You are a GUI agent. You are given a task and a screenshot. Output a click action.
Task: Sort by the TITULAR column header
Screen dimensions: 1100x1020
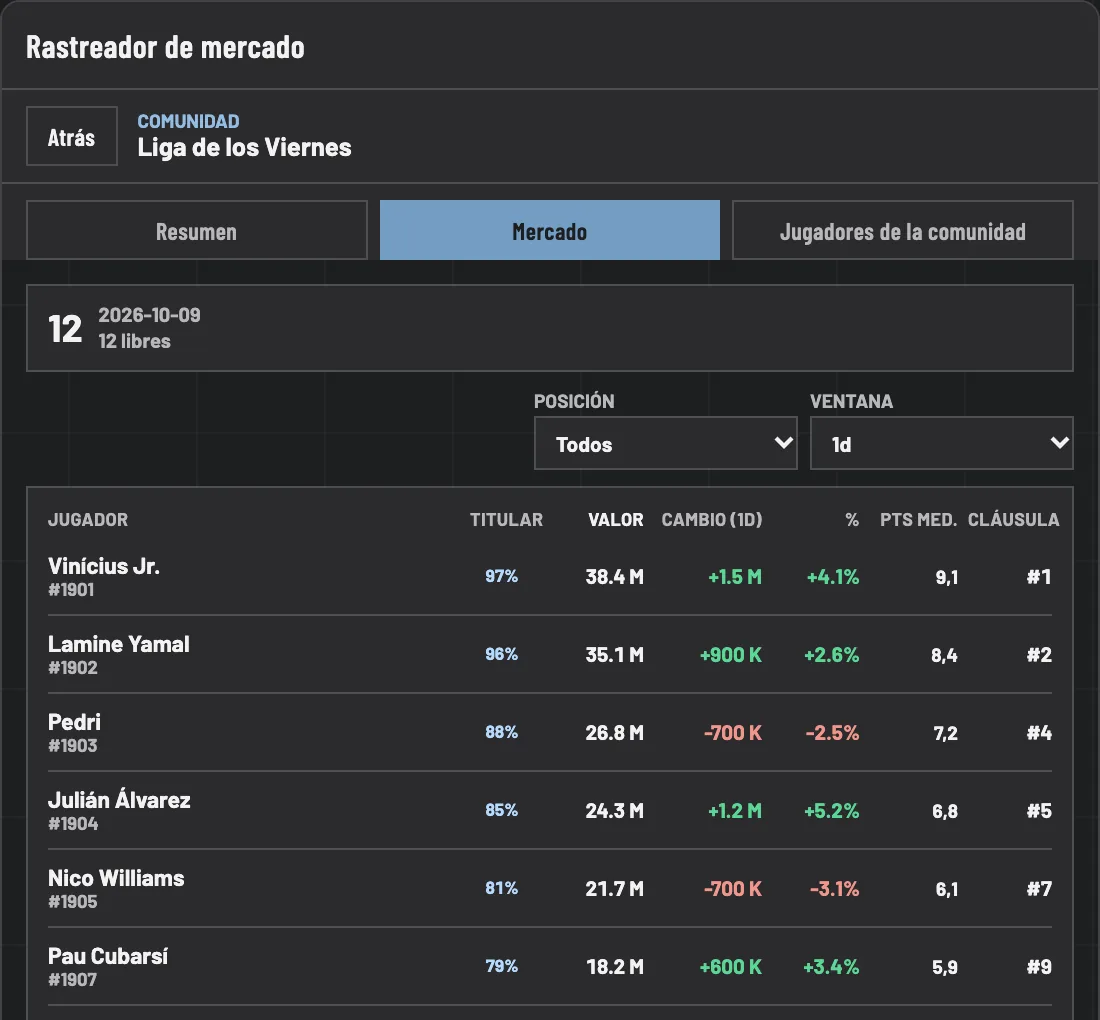pyautogui.click(x=506, y=520)
